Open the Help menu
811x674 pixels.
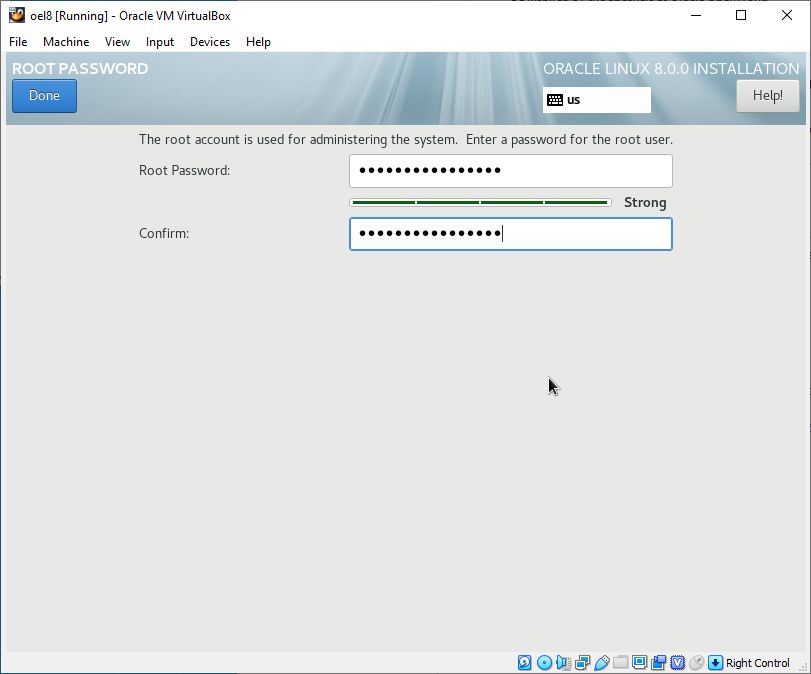tap(258, 42)
